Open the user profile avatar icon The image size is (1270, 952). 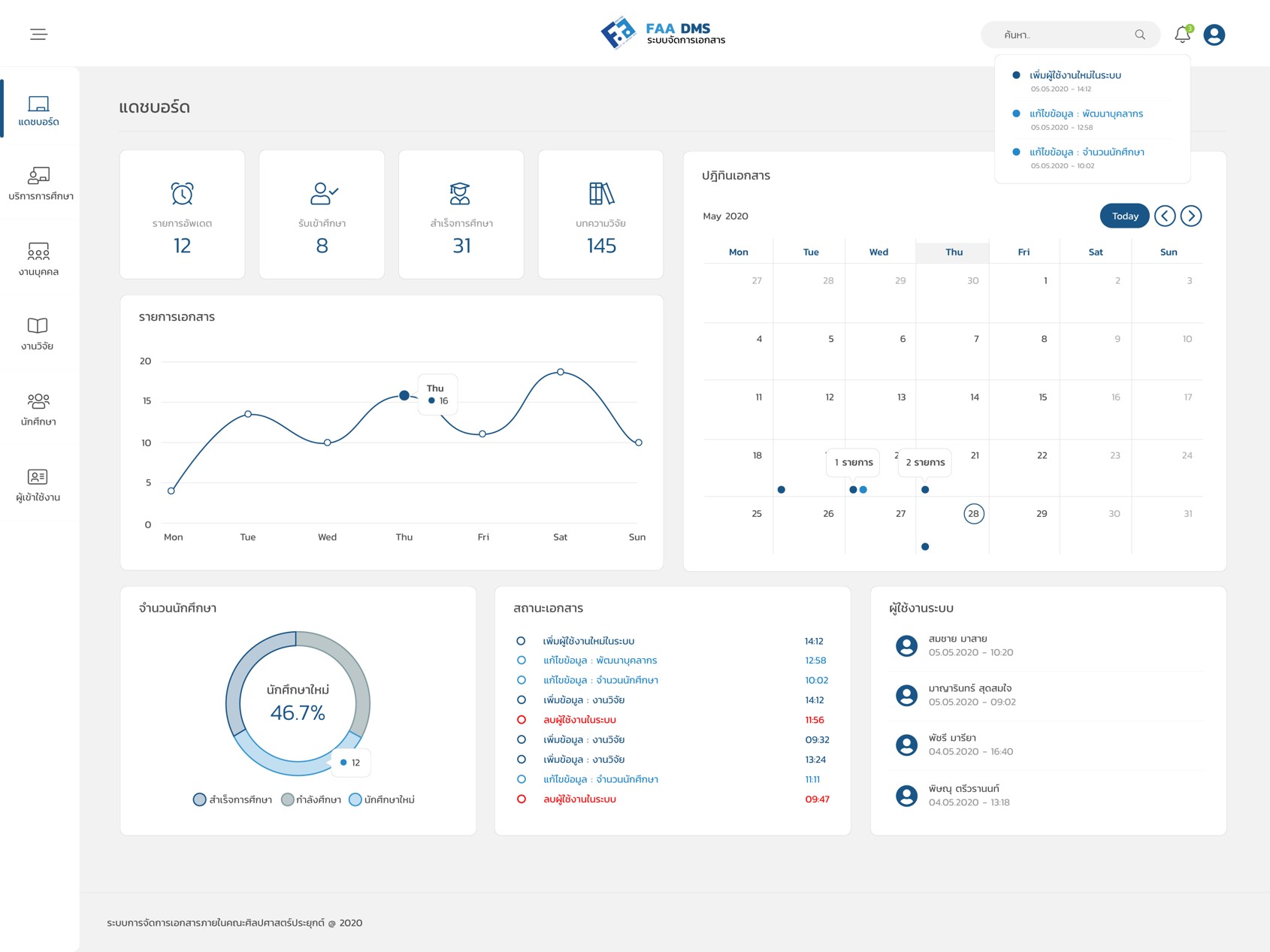[1214, 35]
